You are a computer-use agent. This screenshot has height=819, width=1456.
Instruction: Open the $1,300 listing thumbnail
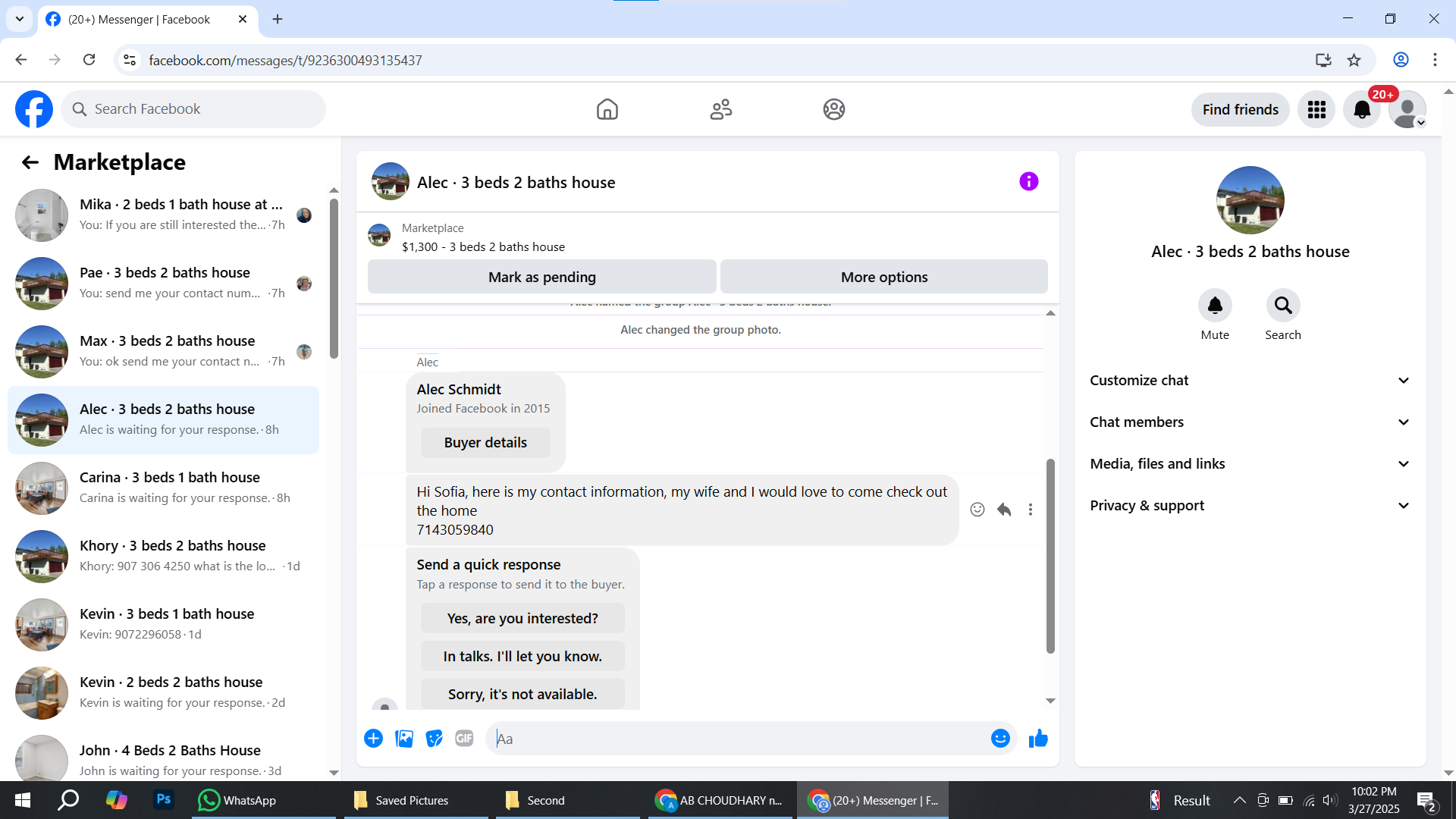pyautogui.click(x=379, y=235)
